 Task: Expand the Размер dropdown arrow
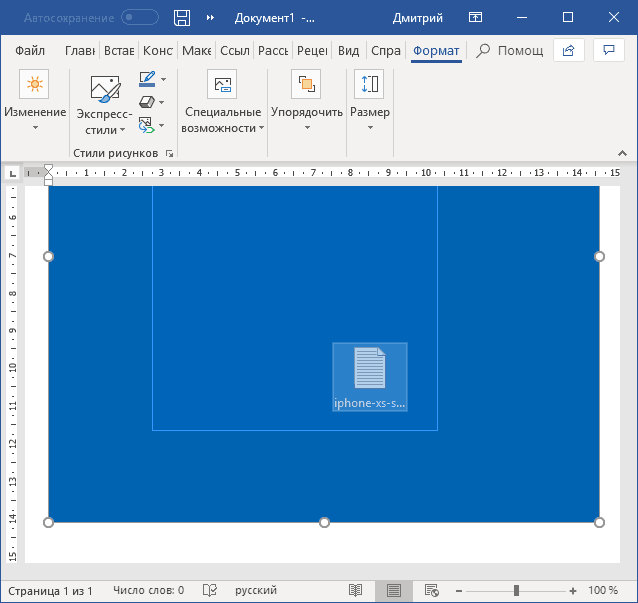[x=370, y=128]
